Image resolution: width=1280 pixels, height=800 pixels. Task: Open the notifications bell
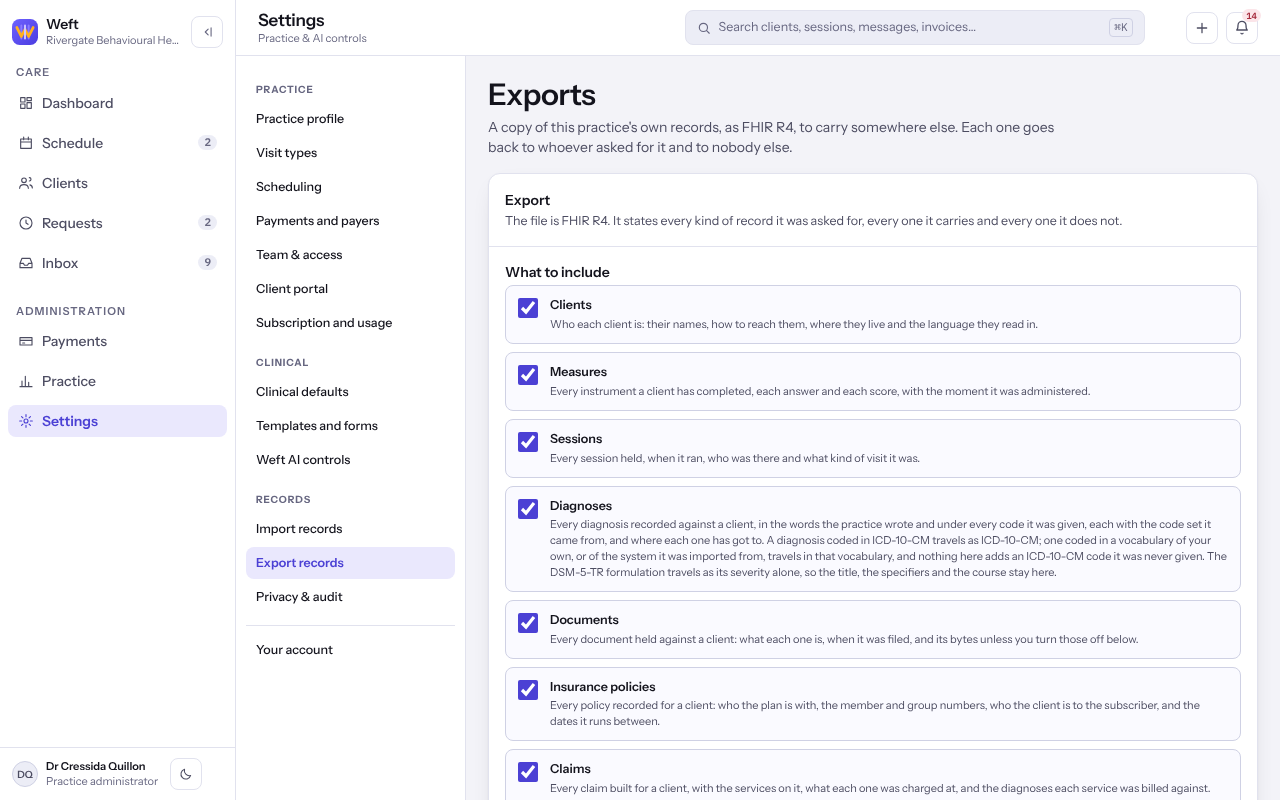(1242, 28)
